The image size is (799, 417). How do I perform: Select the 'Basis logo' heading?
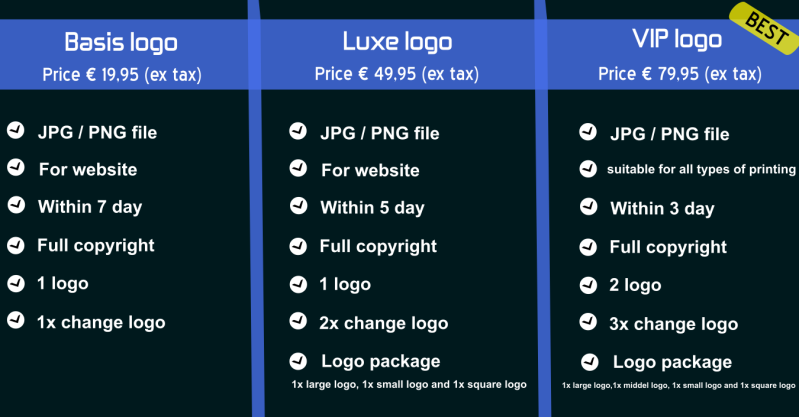(x=121, y=42)
